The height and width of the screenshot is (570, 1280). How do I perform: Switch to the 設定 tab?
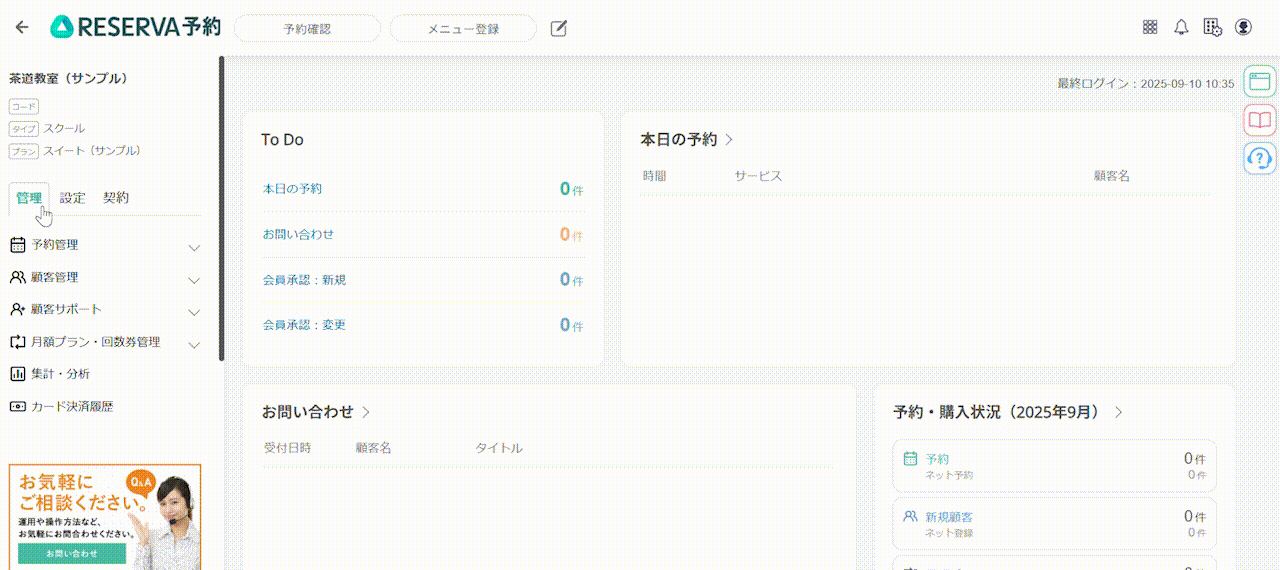(72, 198)
